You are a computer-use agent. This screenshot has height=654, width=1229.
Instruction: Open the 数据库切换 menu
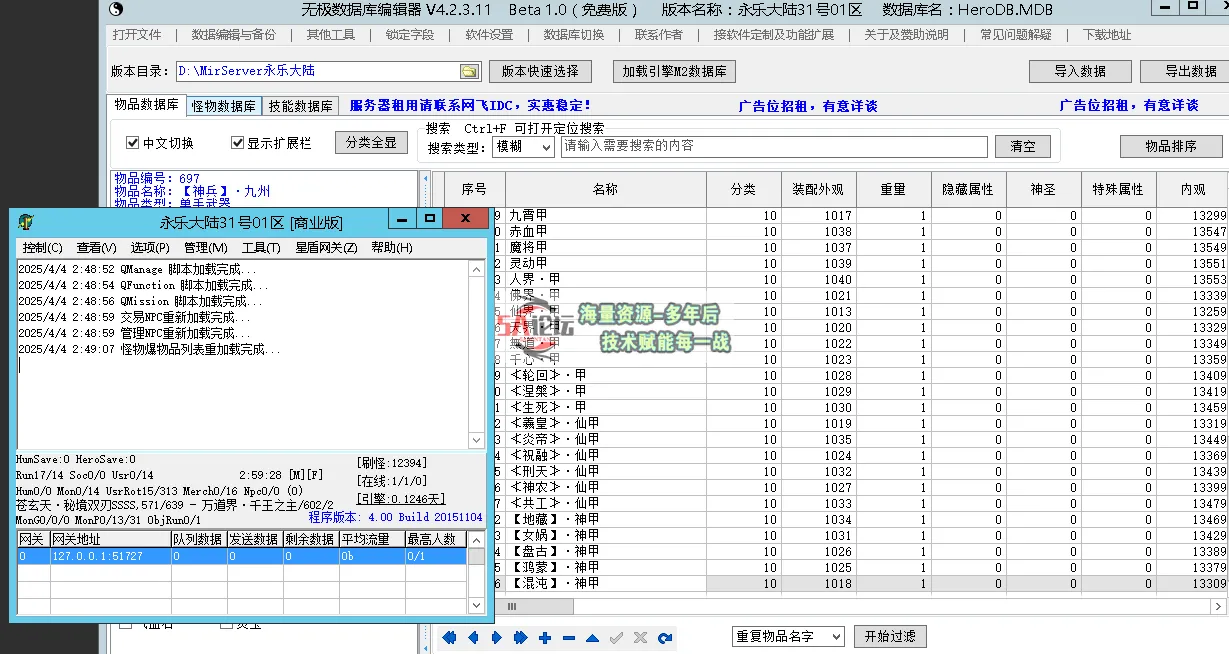pyautogui.click(x=574, y=34)
